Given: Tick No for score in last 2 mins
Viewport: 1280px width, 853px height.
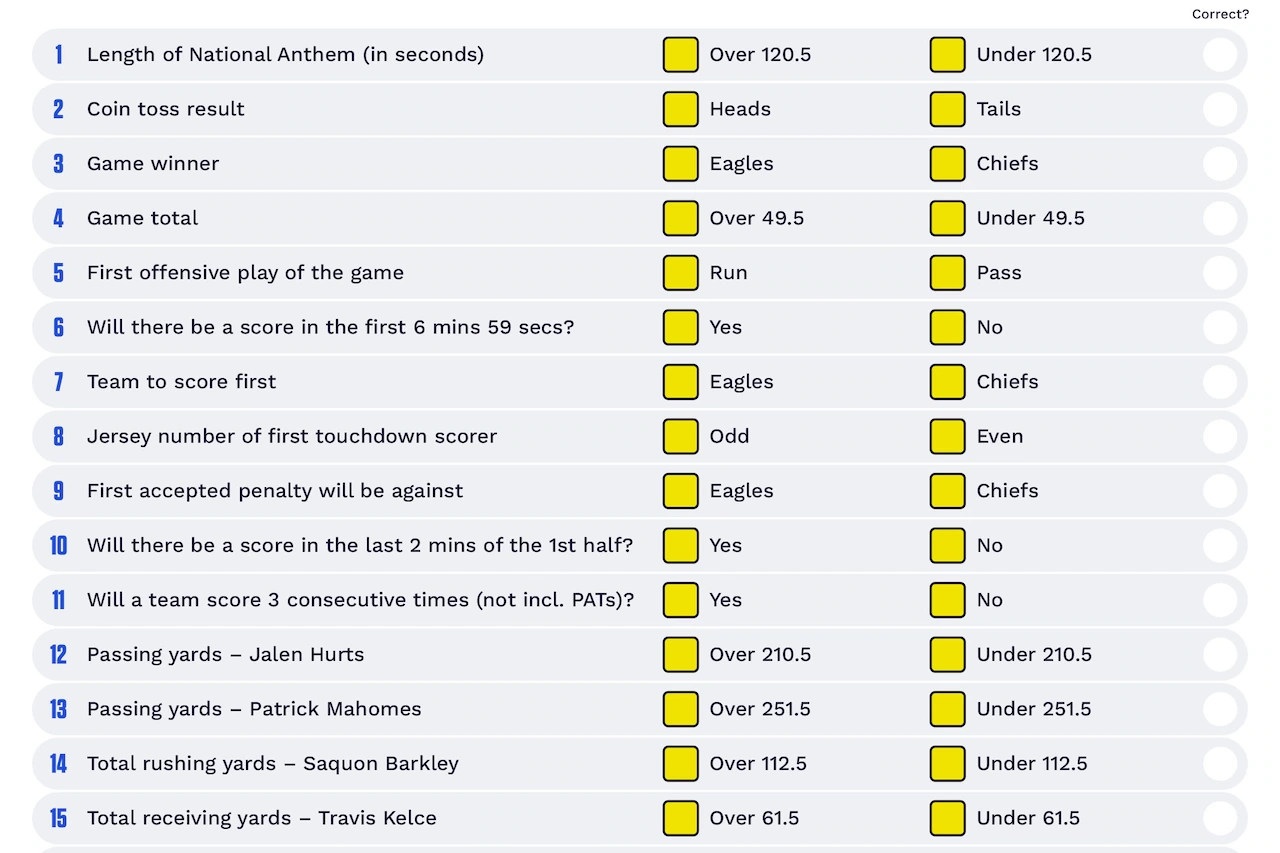Looking at the screenshot, I should coord(947,545).
